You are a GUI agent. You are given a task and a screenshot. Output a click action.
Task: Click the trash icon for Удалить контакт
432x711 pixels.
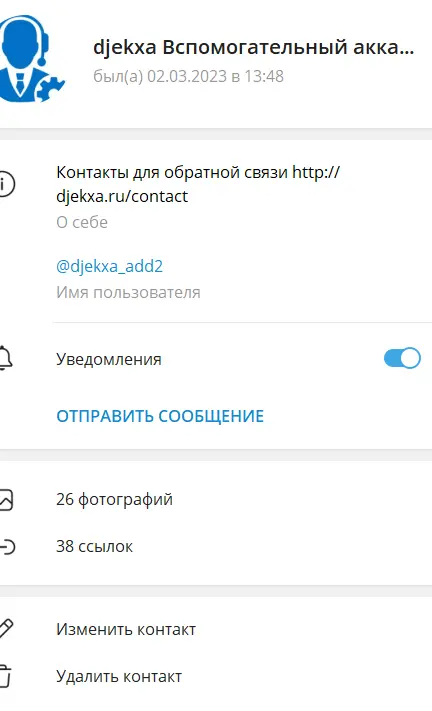pyautogui.click(x=5, y=676)
